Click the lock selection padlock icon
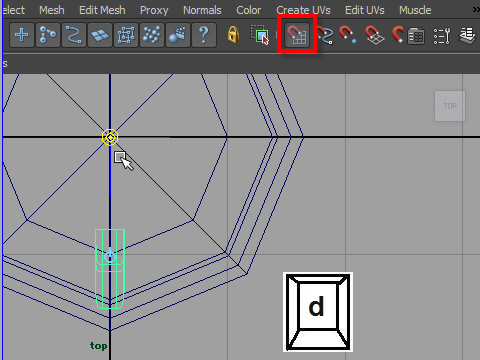Viewport: 480px width, 360px height. click(x=233, y=35)
